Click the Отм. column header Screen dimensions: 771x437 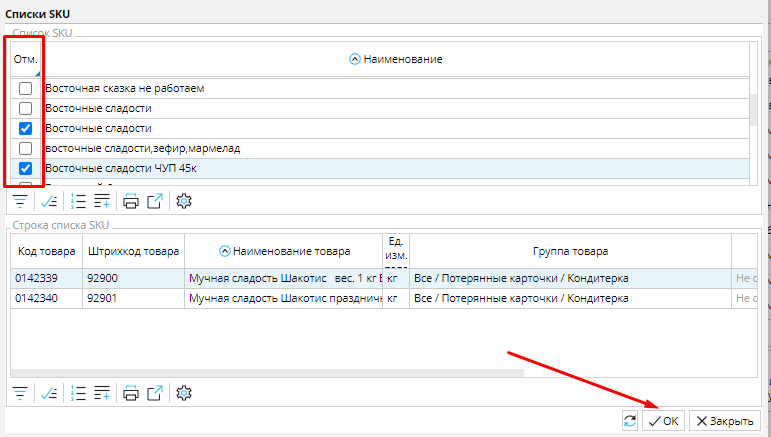[x=25, y=60]
